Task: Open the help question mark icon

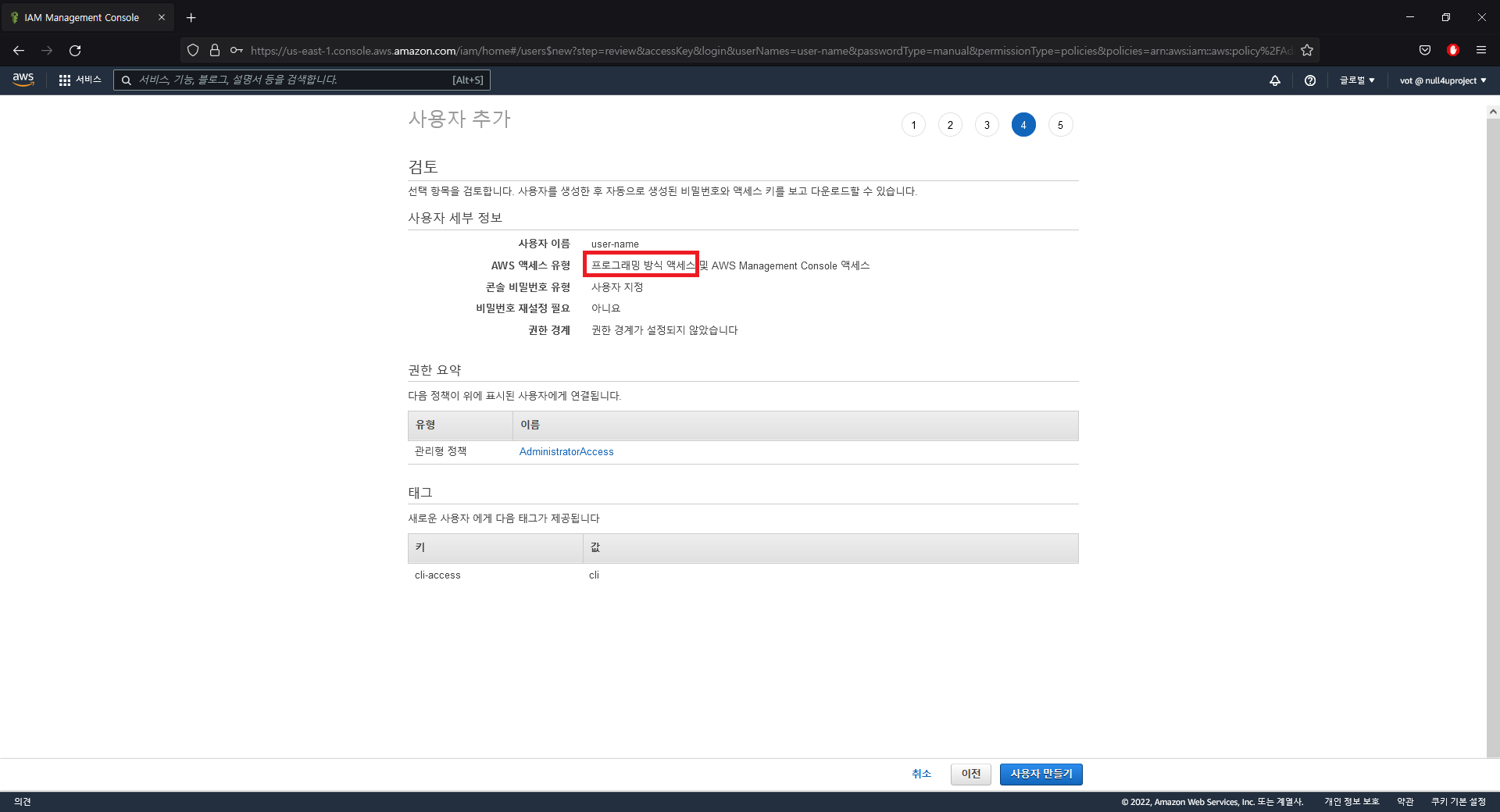Action: pyautogui.click(x=1310, y=80)
